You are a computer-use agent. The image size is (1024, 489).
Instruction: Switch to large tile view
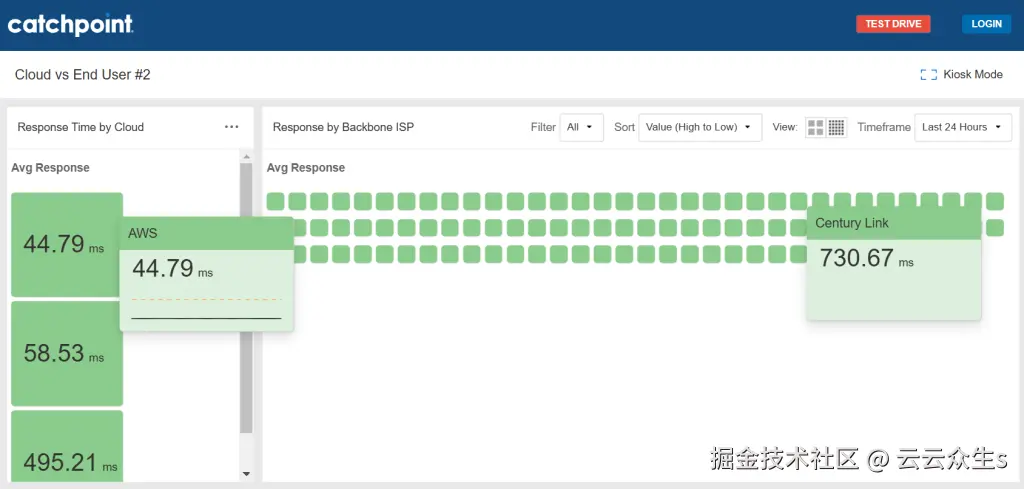pos(816,127)
